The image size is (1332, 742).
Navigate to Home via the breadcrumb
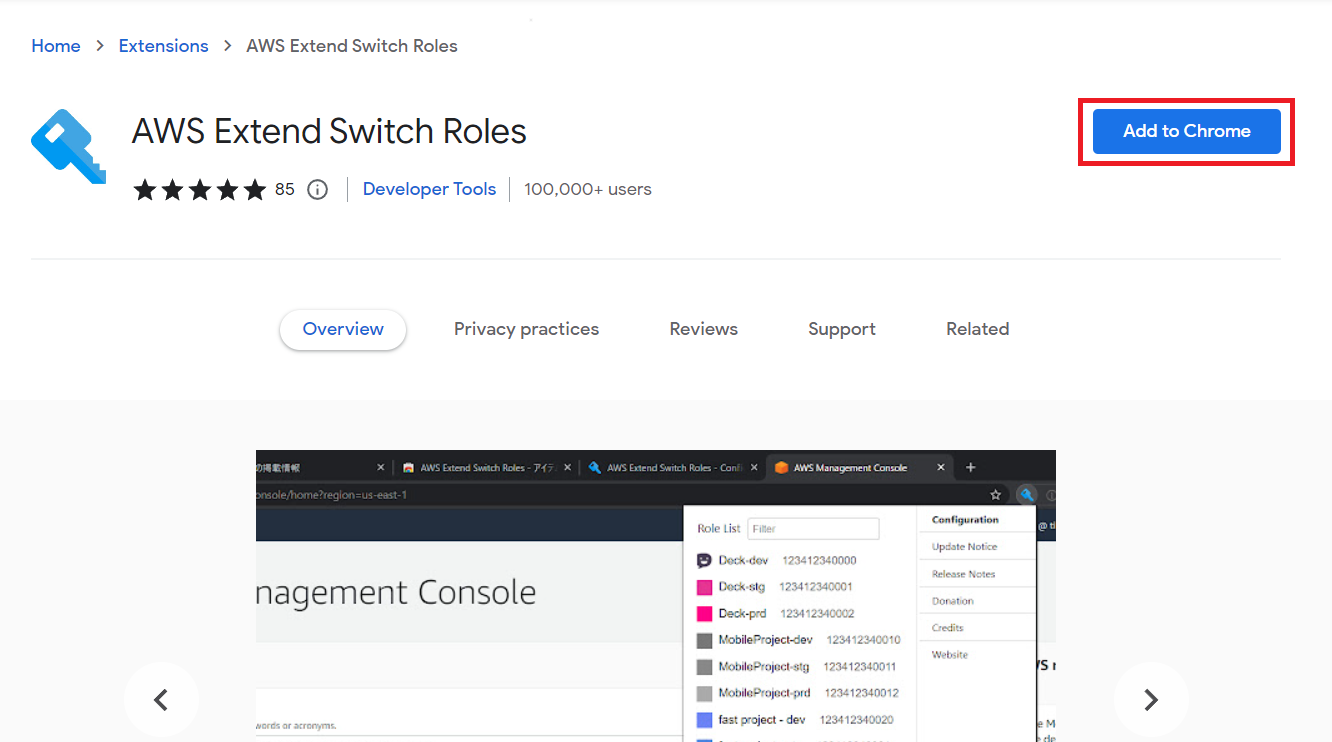[55, 46]
